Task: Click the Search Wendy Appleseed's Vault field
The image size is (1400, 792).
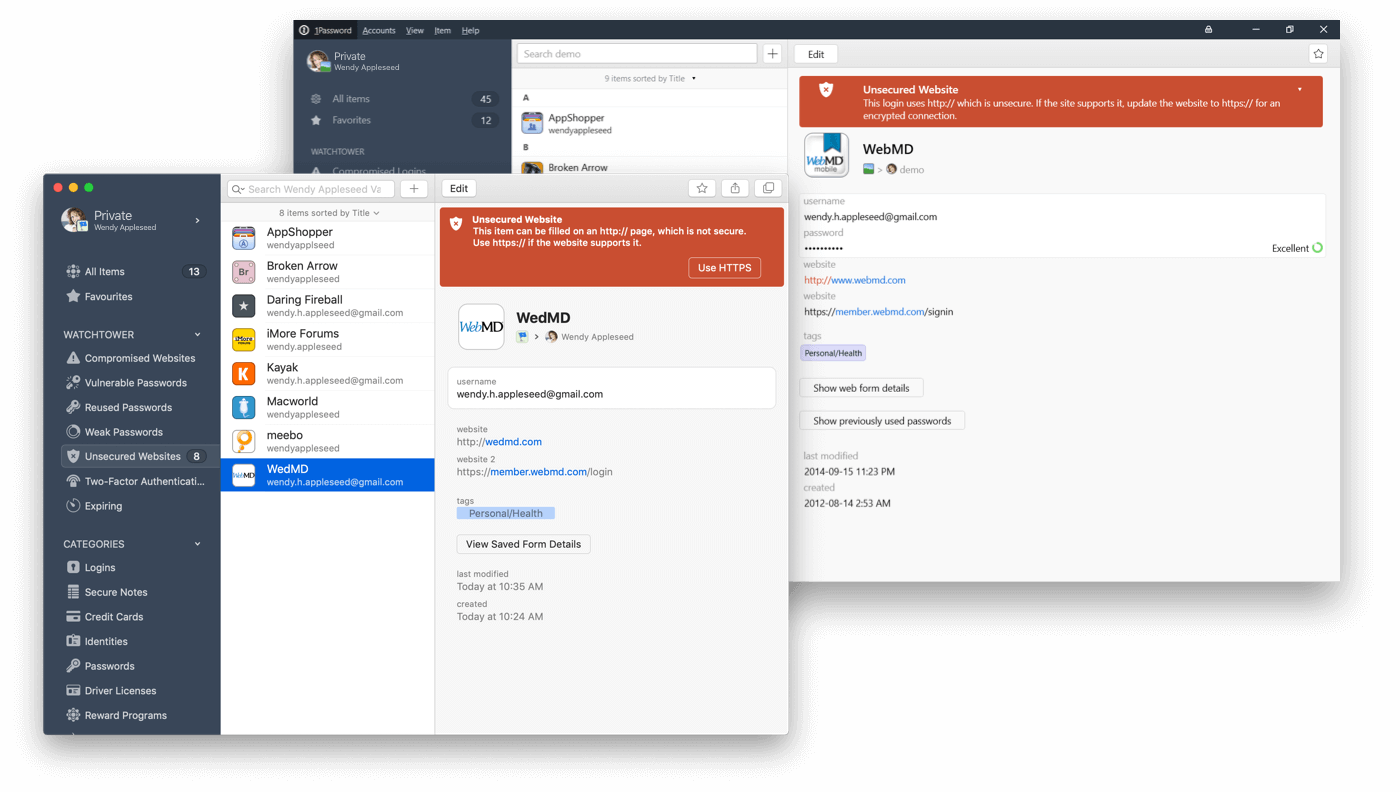Action: coord(310,188)
